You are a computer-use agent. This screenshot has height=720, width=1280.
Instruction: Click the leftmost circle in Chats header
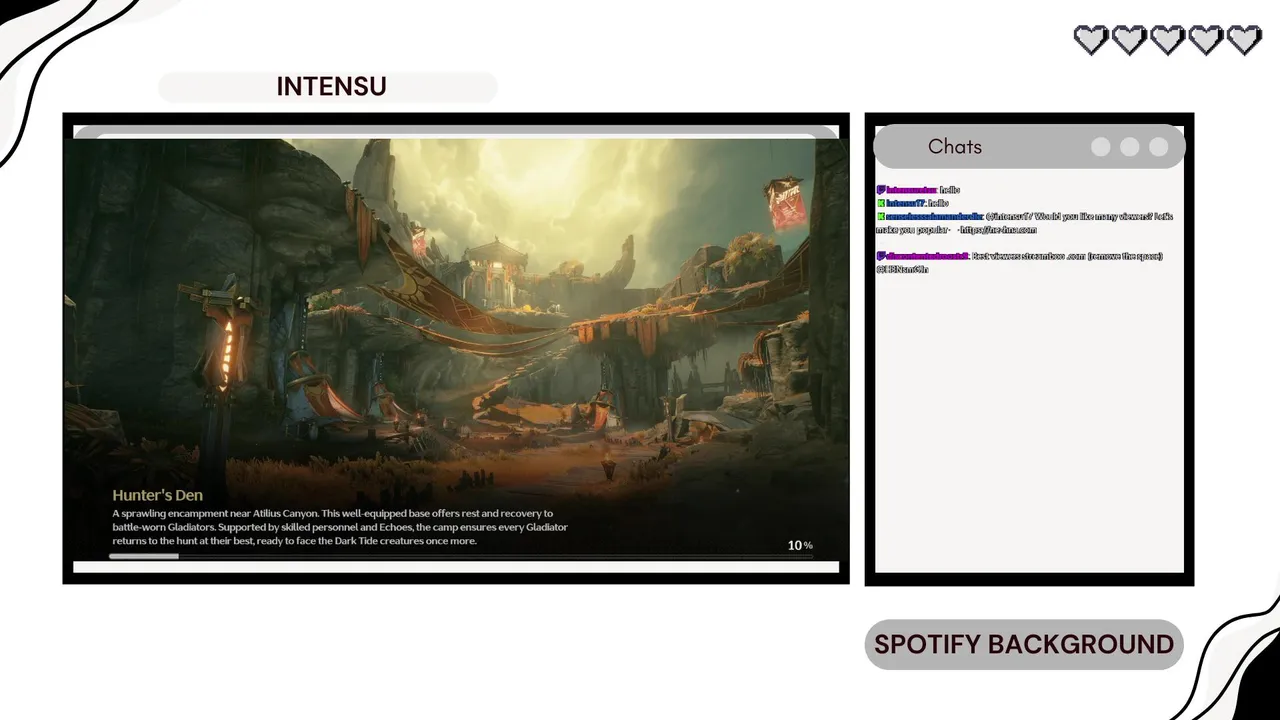[x=1101, y=147]
